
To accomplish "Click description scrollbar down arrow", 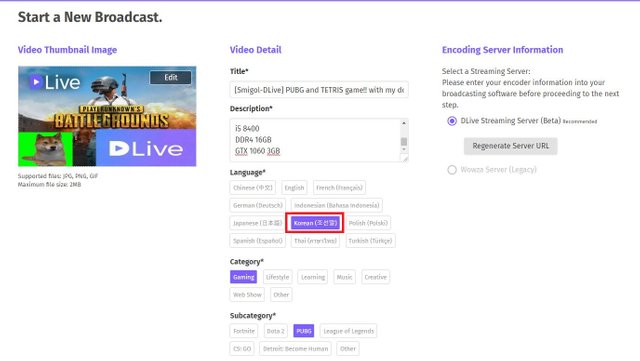I will [404, 149].
